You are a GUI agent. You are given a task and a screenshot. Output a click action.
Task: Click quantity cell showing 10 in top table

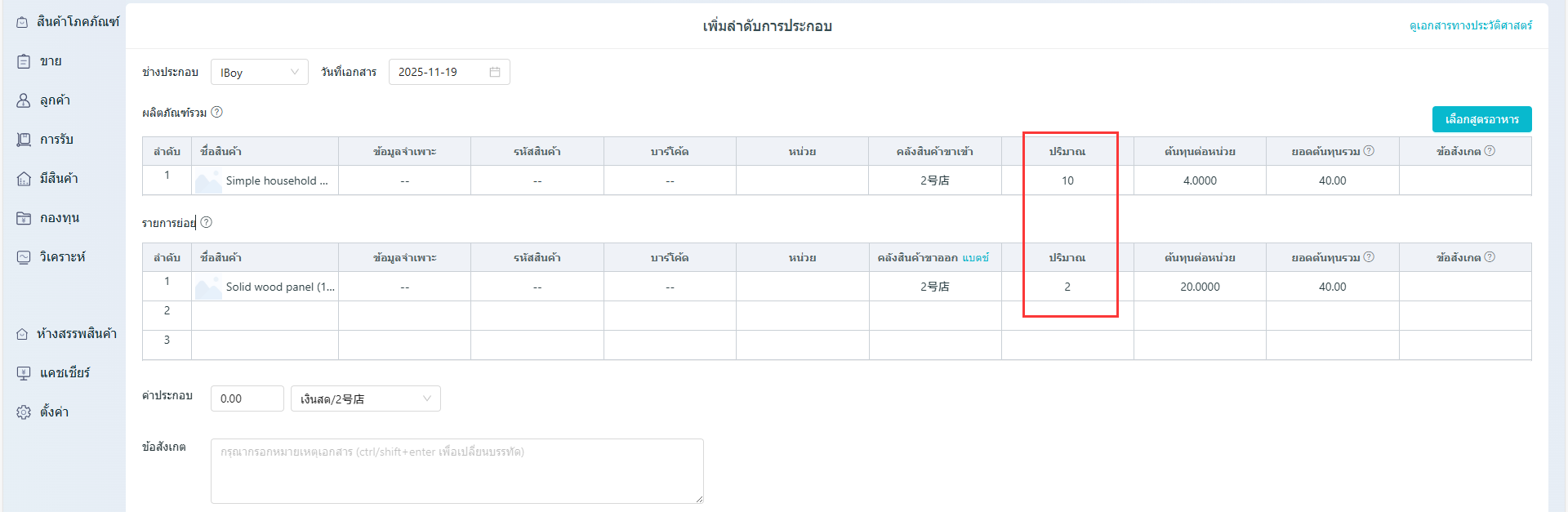point(1067,180)
